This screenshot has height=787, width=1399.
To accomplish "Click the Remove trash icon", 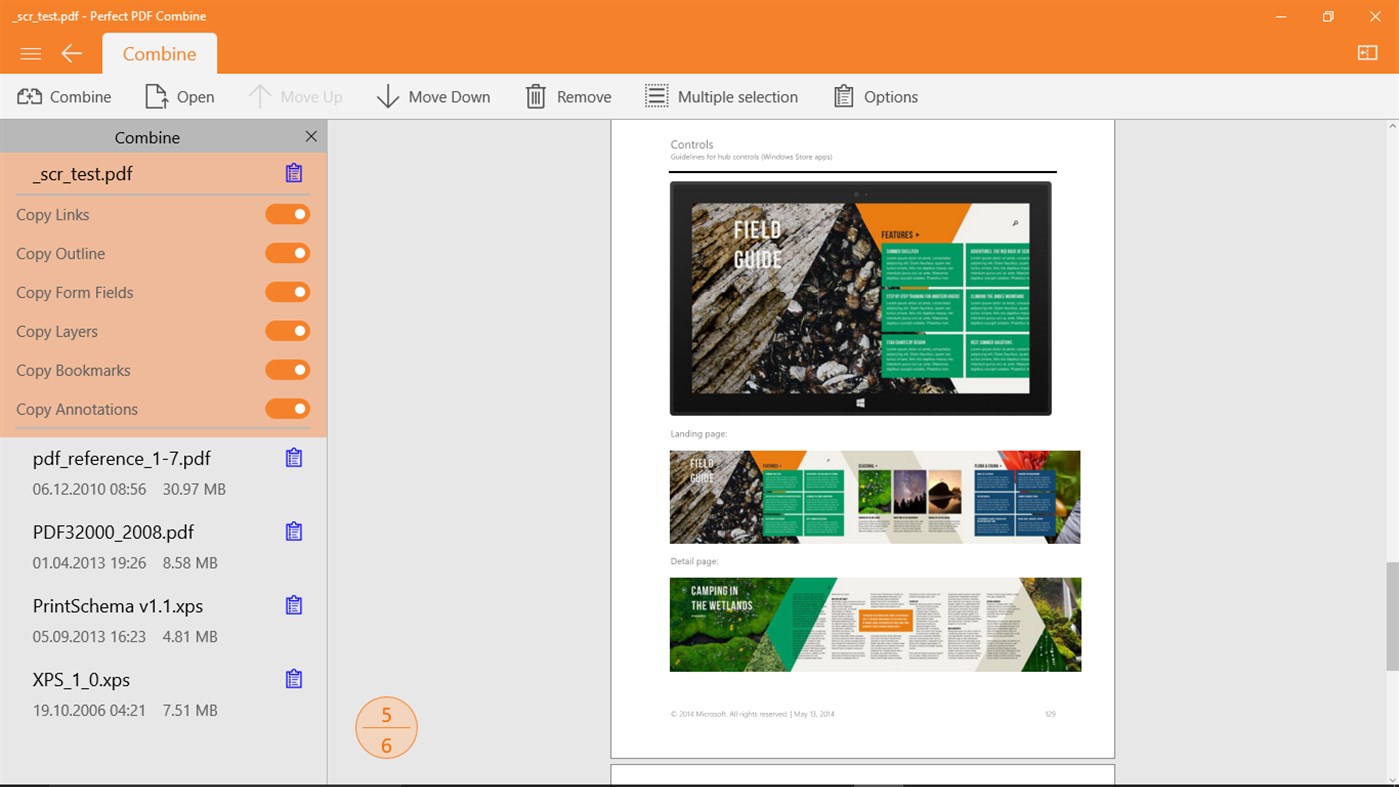I will pyautogui.click(x=537, y=96).
